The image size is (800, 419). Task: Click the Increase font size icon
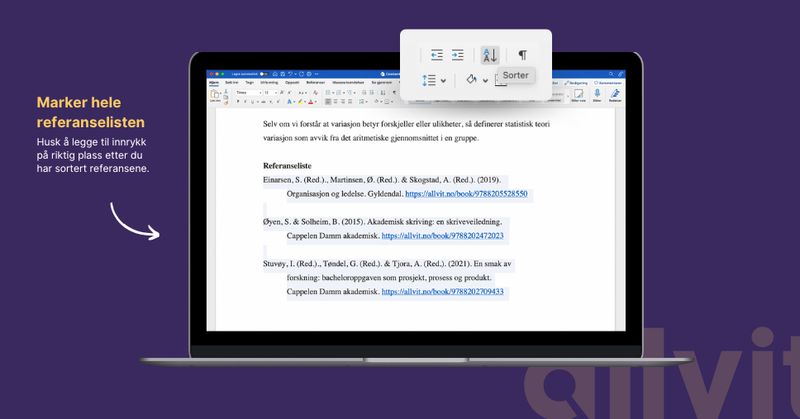(x=282, y=92)
